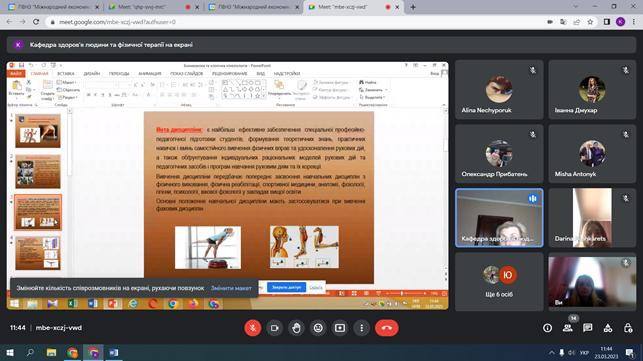Bookmark this page with star icon
643x361 pixels.
pyautogui.click(x=590, y=22)
